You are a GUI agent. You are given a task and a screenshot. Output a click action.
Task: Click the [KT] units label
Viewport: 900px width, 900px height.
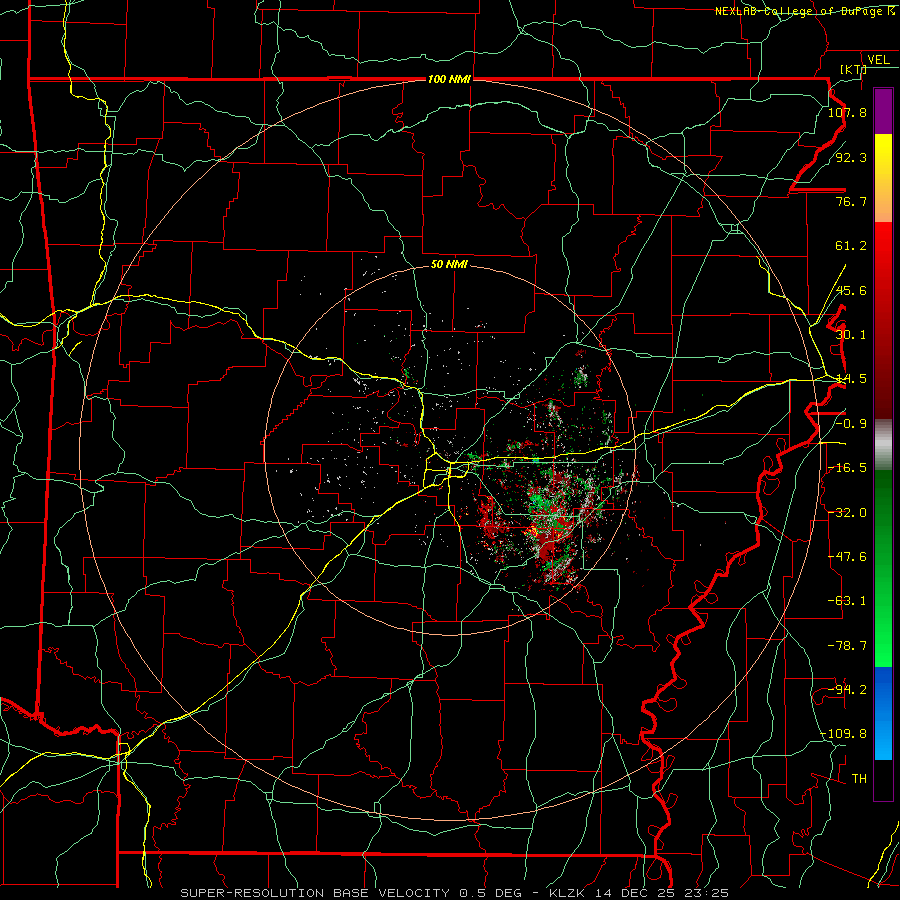pyautogui.click(x=854, y=69)
